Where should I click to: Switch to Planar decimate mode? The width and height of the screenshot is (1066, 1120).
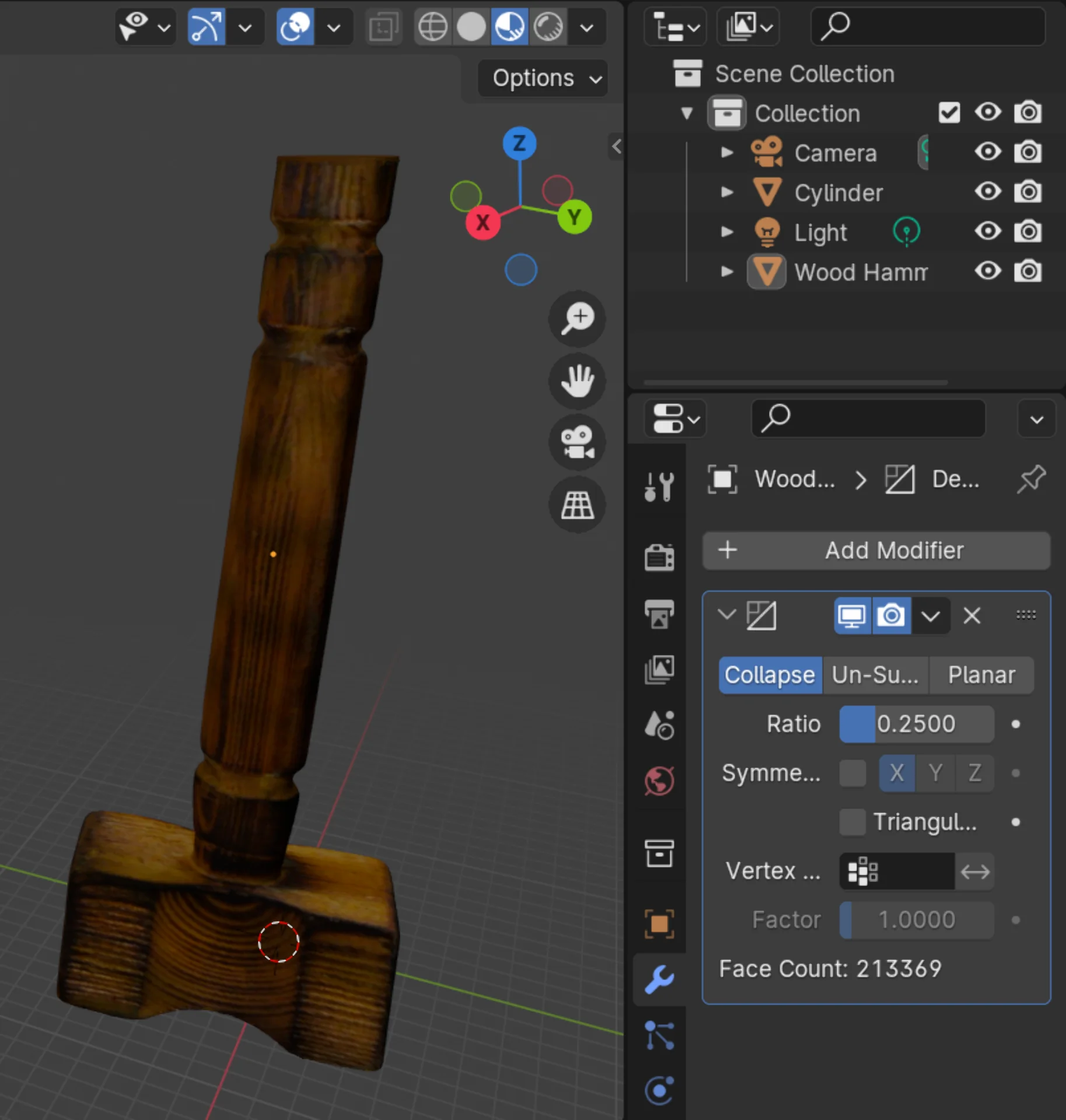(x=981, y=675)
